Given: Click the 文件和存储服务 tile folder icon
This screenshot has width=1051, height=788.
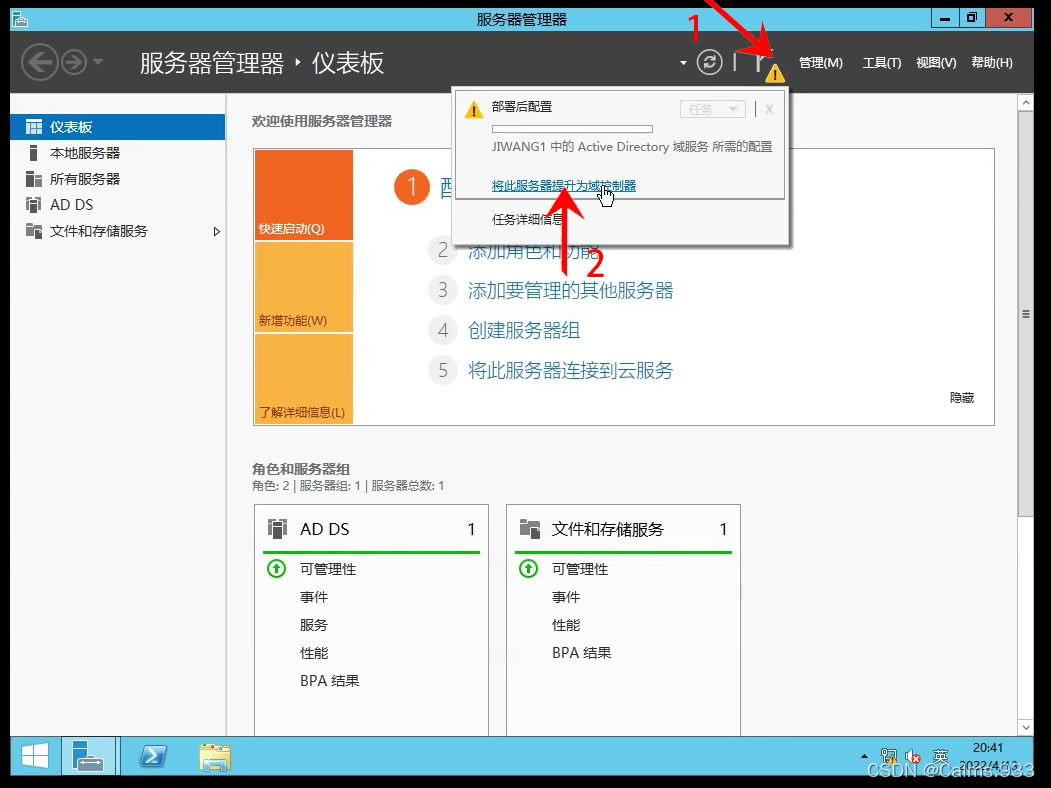Looking at the screenshot, I should click(530, 529).
